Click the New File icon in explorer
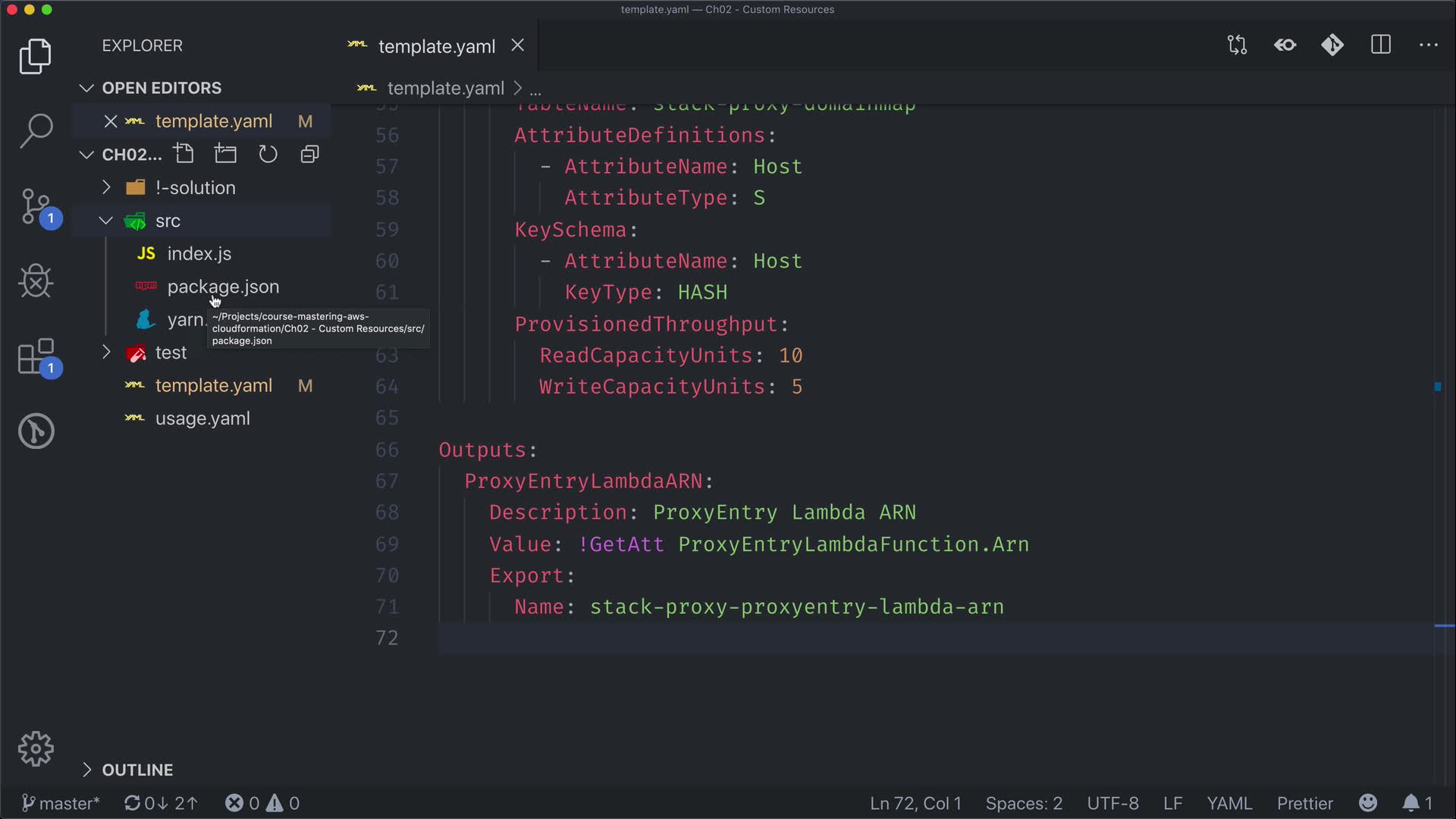The height and width of the screenshot is (819, 1456). coord(184,155)
